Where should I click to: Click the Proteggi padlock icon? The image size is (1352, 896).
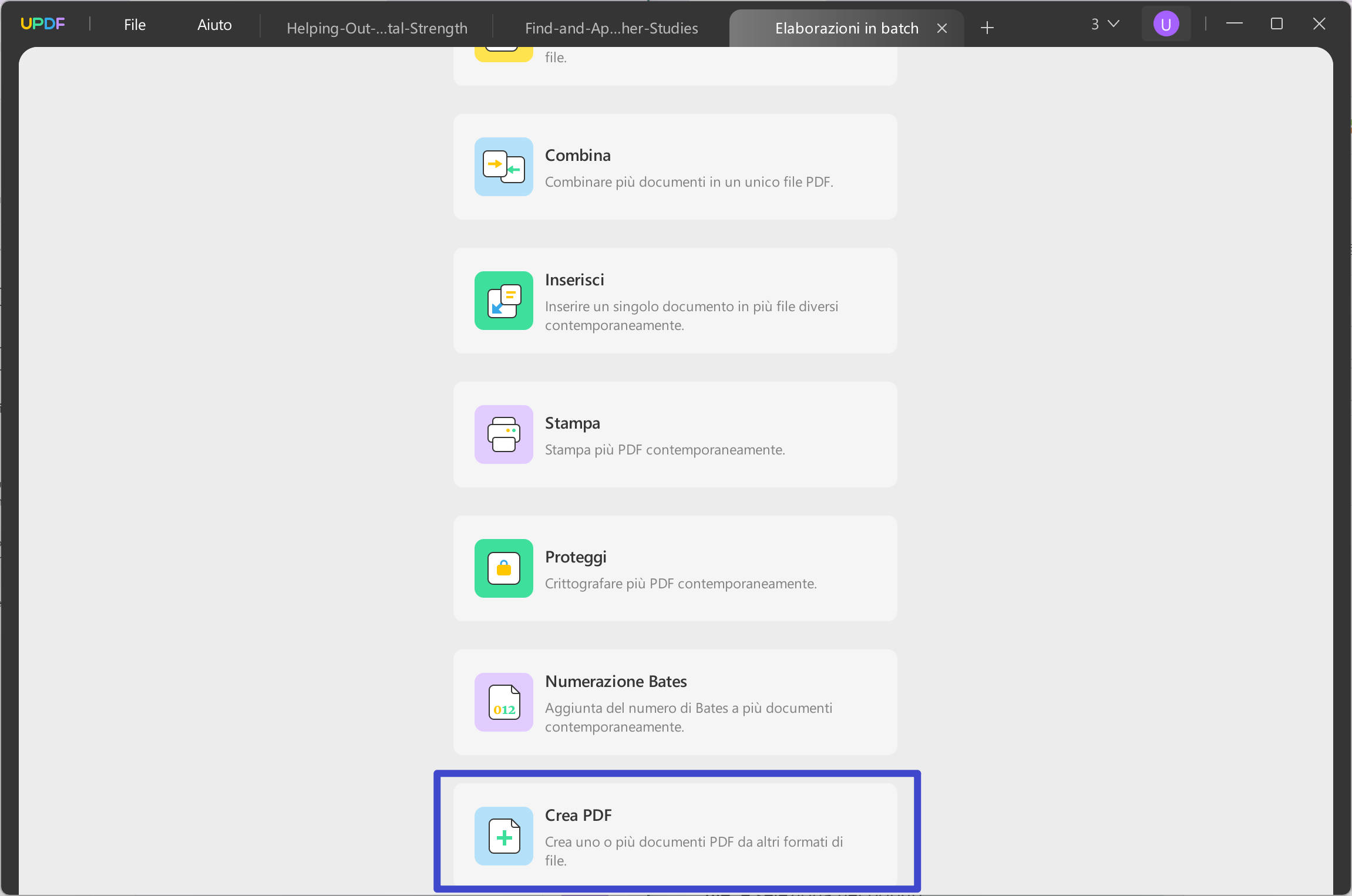[x=503, y=568]
